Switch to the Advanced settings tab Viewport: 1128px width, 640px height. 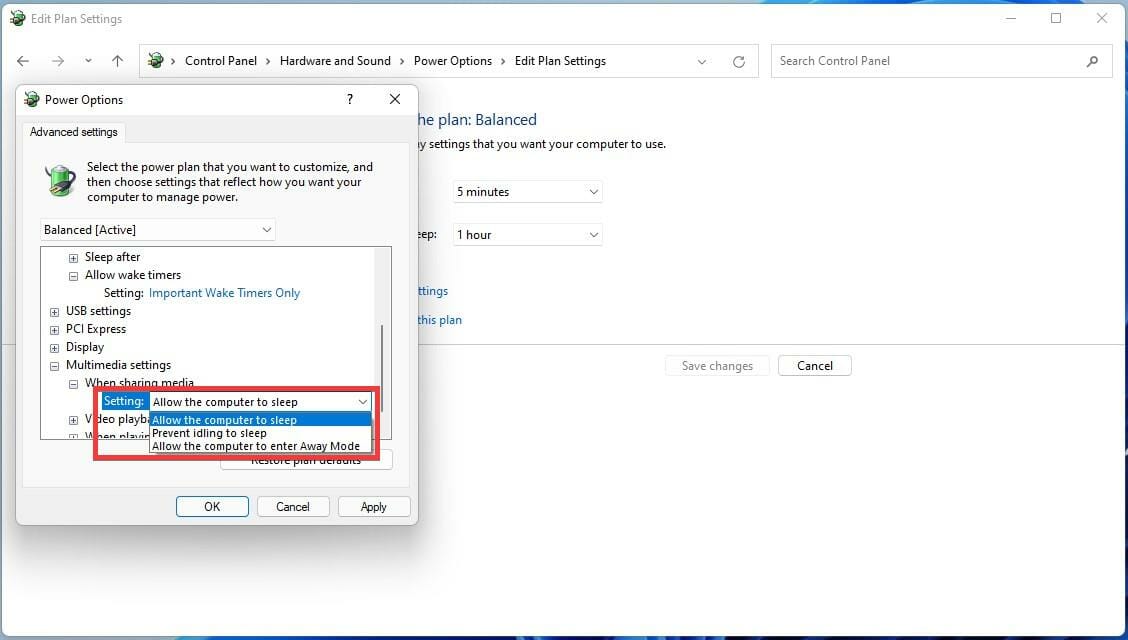tap(73, 131)
